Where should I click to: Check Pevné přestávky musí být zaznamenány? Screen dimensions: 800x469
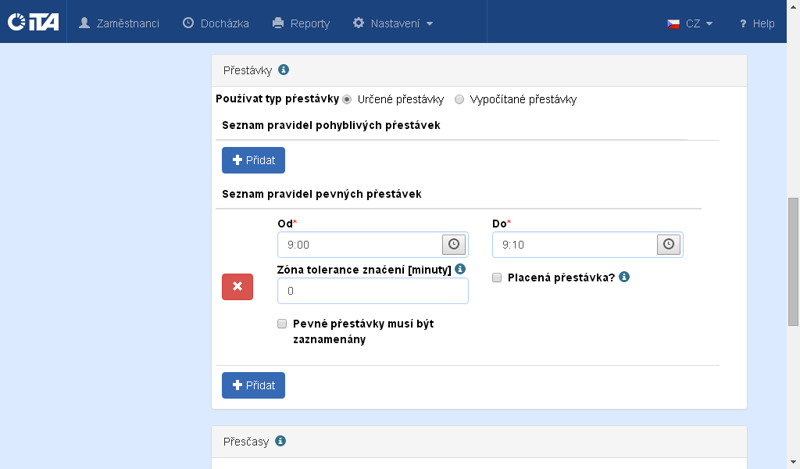click(x=283, y=324)
